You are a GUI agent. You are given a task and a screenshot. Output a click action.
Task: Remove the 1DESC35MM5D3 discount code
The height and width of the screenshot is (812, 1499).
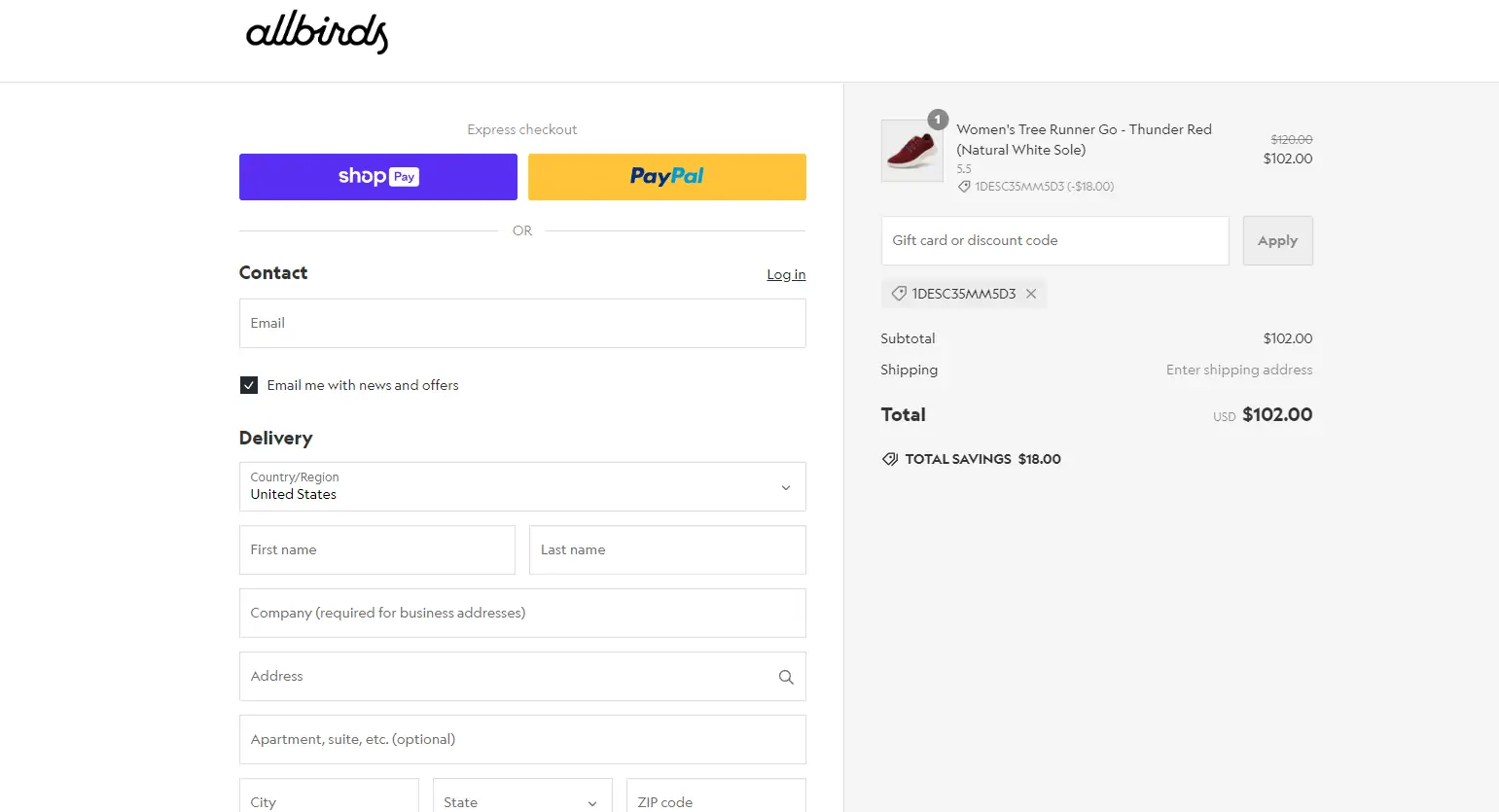tap(1031, 294)
